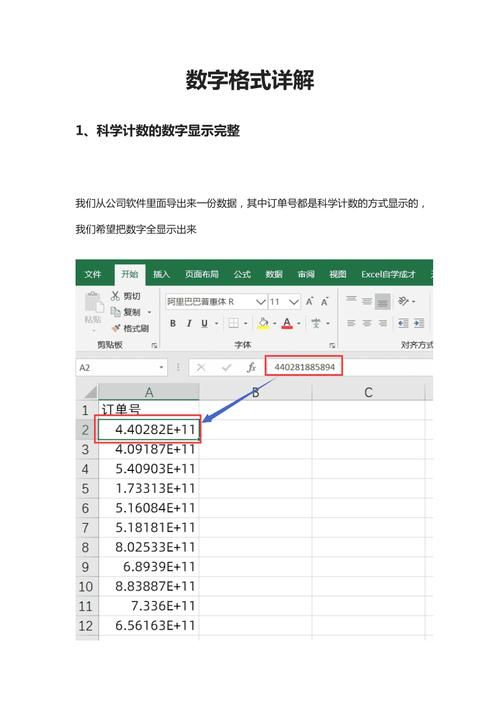This screenshot has height=708, width=500.
Task: Switch to the 审阅 (Review) tab
Action: pyautogui.click(x=306, y=274)
